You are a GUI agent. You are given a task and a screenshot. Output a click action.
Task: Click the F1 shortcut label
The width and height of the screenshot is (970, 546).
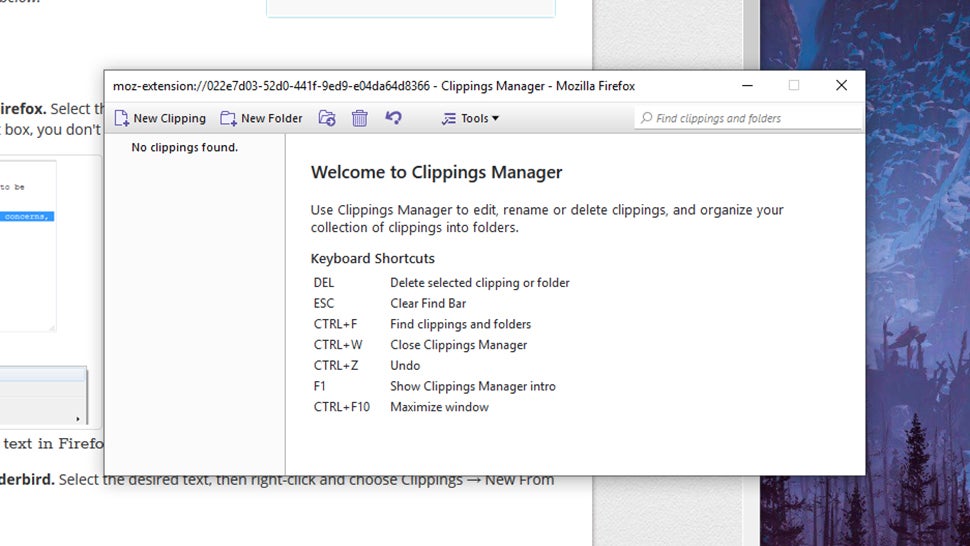point(319,386)
